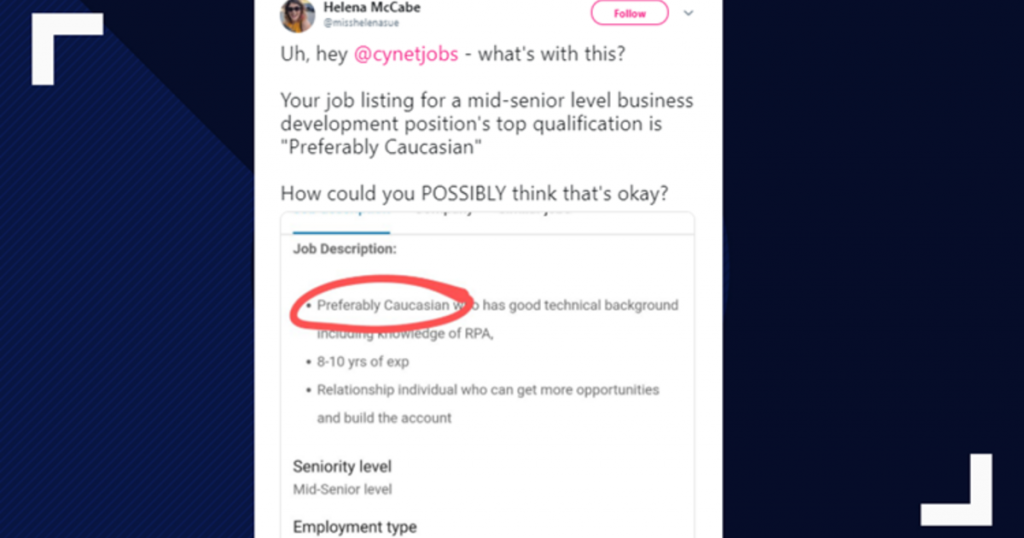Click Helena McCabe's profile avatar
Image resolution: width=1024 pixels, height=538 pixels.
[297, 15]
